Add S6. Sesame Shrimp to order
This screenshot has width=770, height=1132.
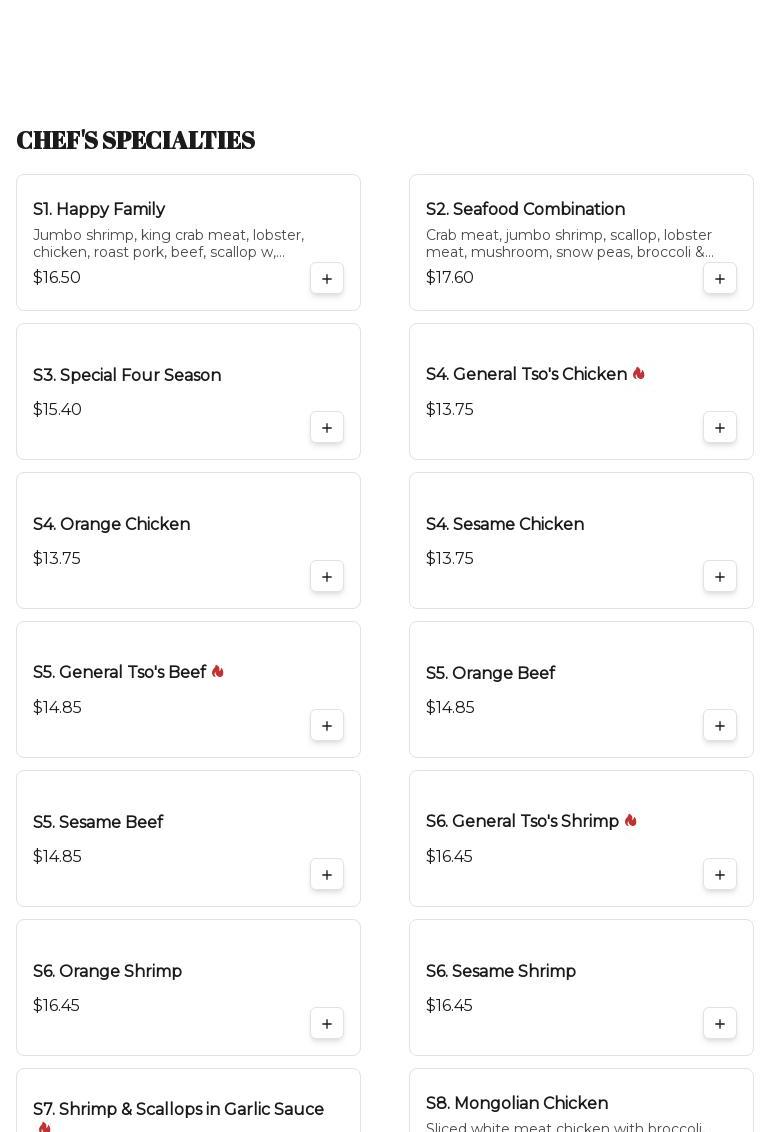[720, 1024]
